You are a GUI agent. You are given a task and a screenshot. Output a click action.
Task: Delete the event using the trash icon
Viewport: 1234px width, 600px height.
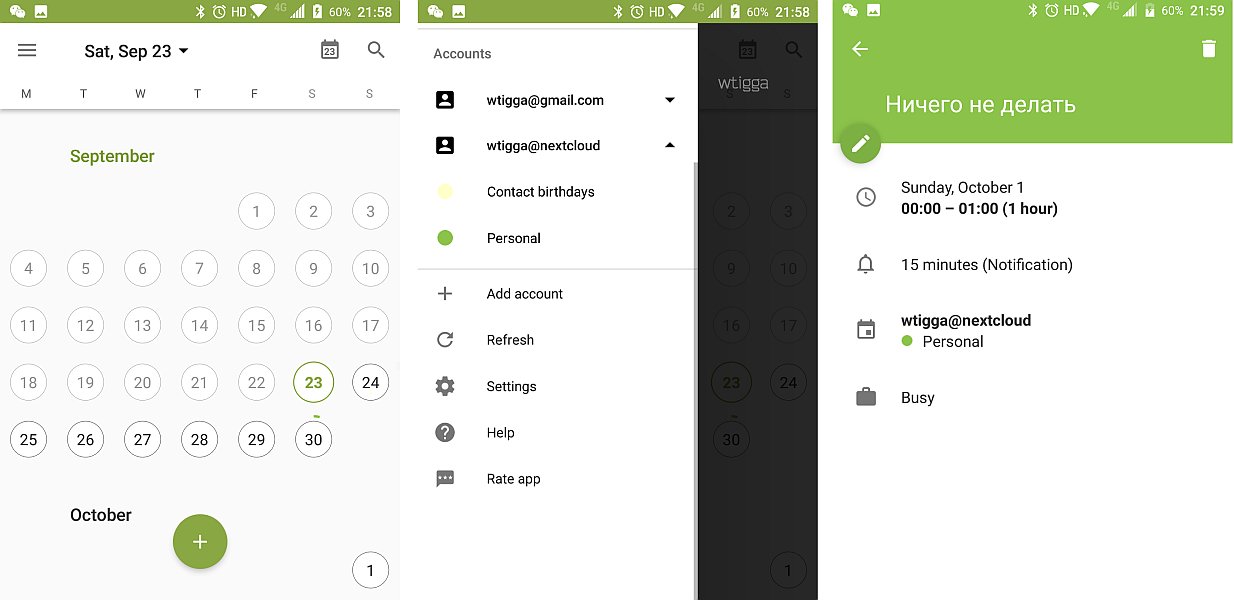tap(1208, 47)
